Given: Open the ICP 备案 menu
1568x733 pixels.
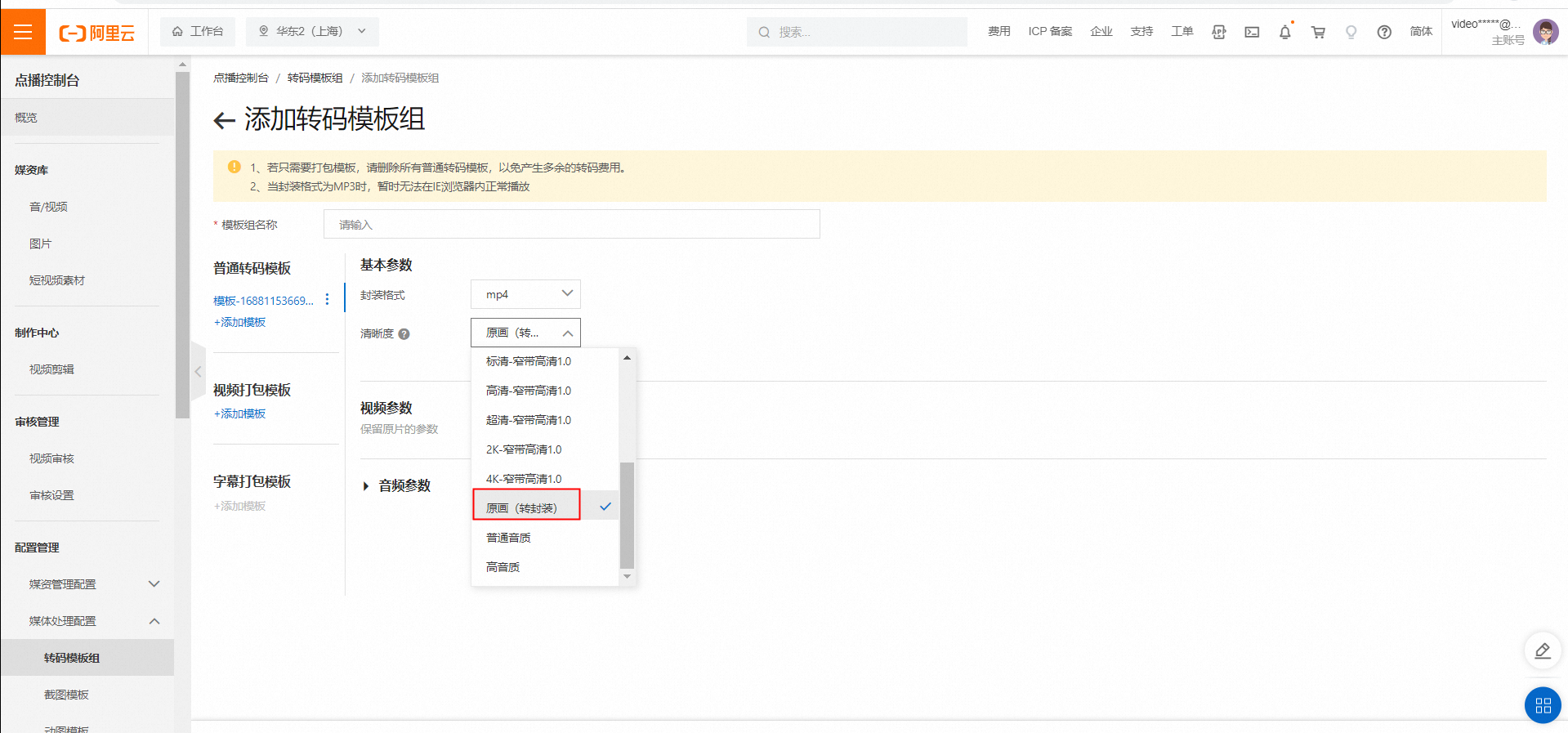Looking at the screenshot, I should pyautogui.click(x=1050, y=31).
